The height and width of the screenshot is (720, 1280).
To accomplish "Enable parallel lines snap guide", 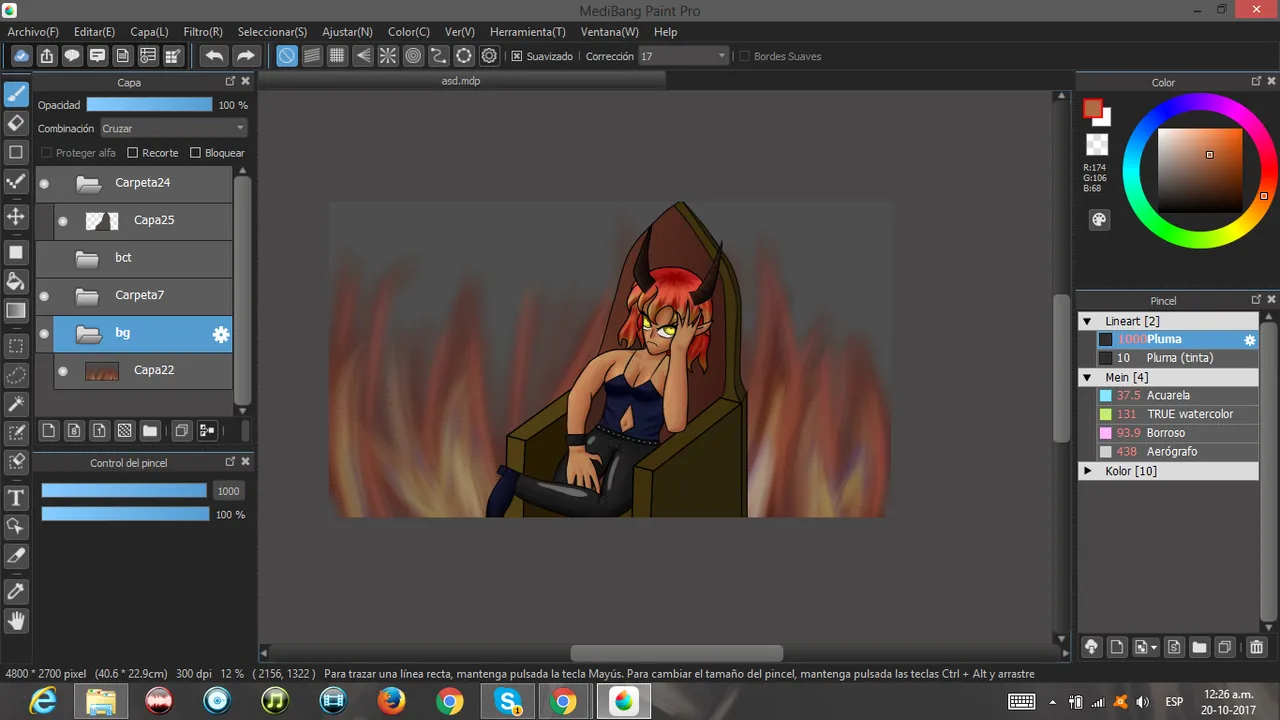I will pyautogui.click(x=312, y=56).
